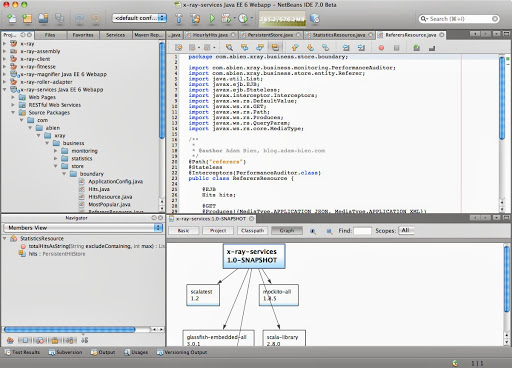Expand the Web Pages folder

pos(13,97)
